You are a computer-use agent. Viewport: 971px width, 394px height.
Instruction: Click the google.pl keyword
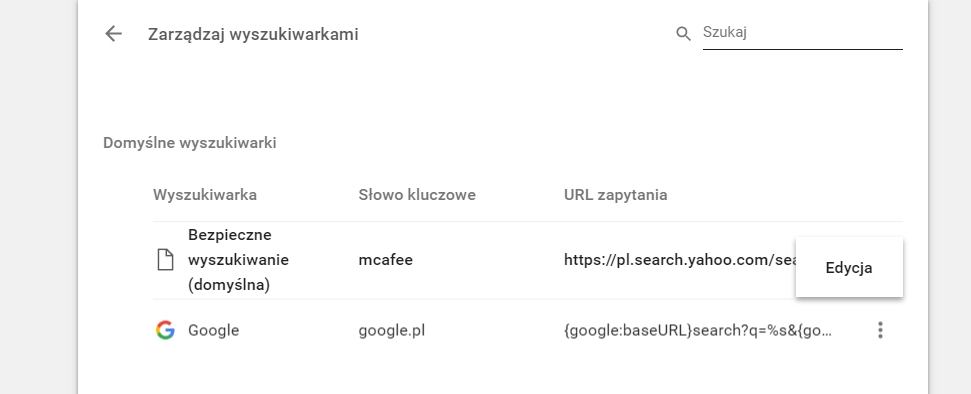coord(391,330)
